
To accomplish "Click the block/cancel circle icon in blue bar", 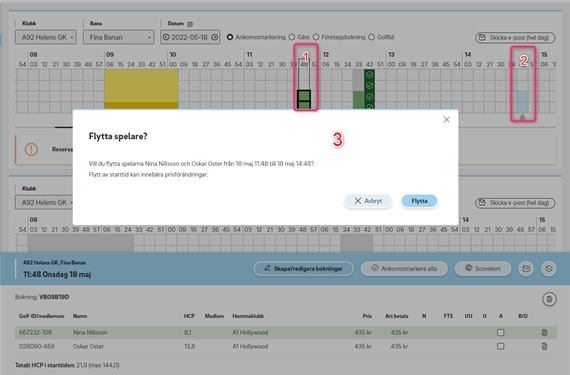I will click(x=549, y=269).
